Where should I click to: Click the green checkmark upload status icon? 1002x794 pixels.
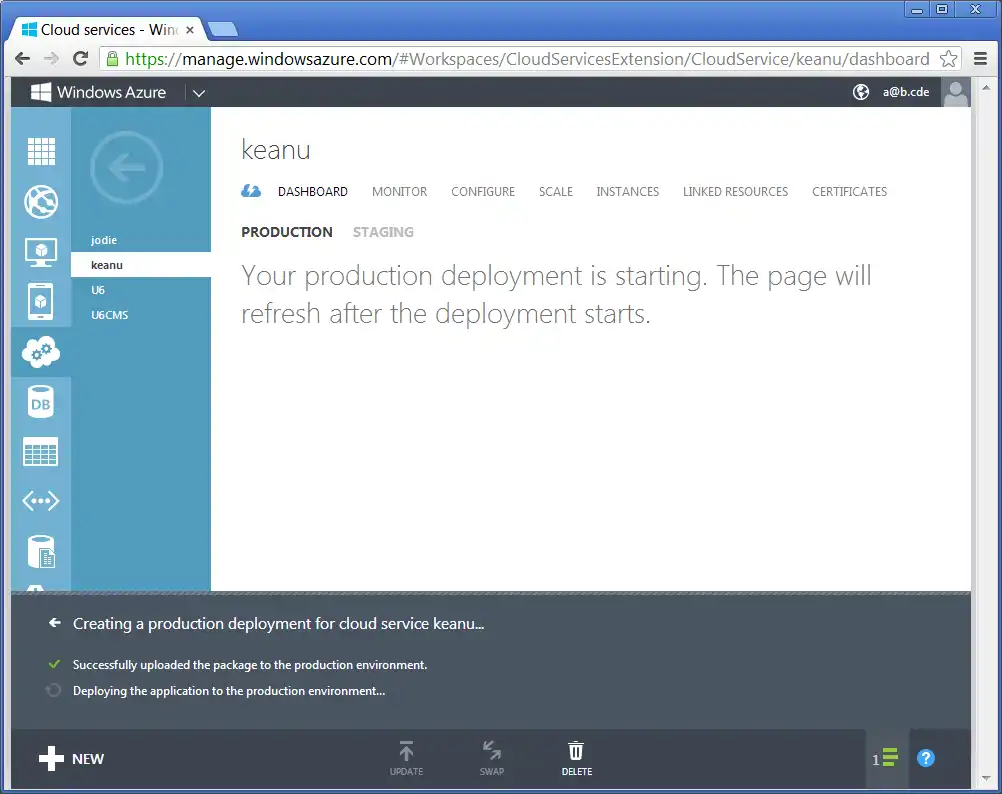coord(54,664)
